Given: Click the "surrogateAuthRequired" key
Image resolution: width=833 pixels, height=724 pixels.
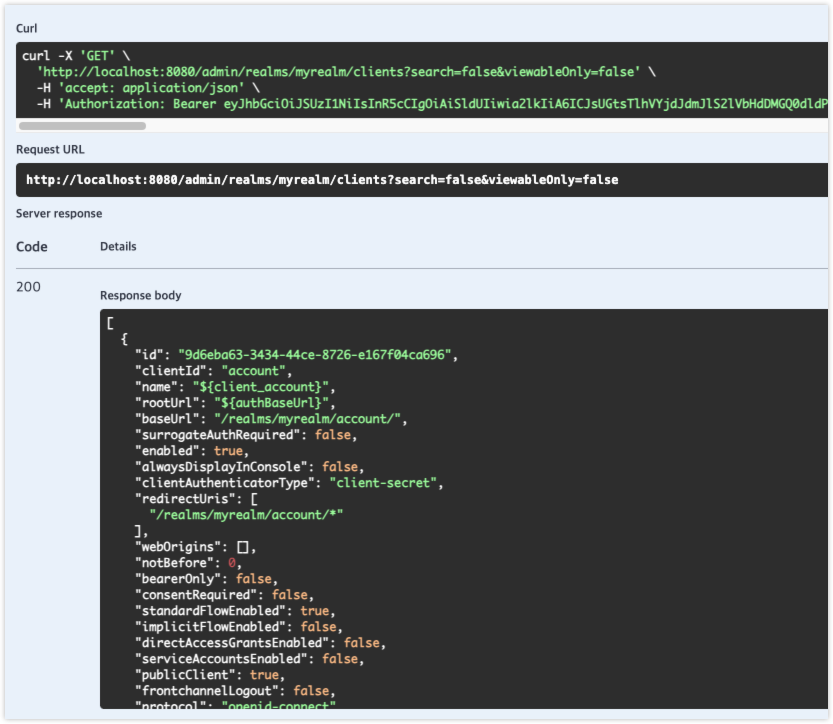Looking at the screenshot, I should point(218,435).
